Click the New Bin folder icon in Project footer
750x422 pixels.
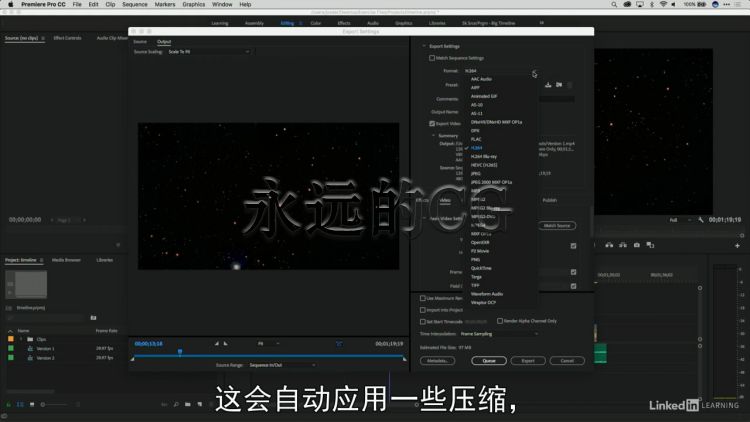pyautogui.click(x=188, y=404)
